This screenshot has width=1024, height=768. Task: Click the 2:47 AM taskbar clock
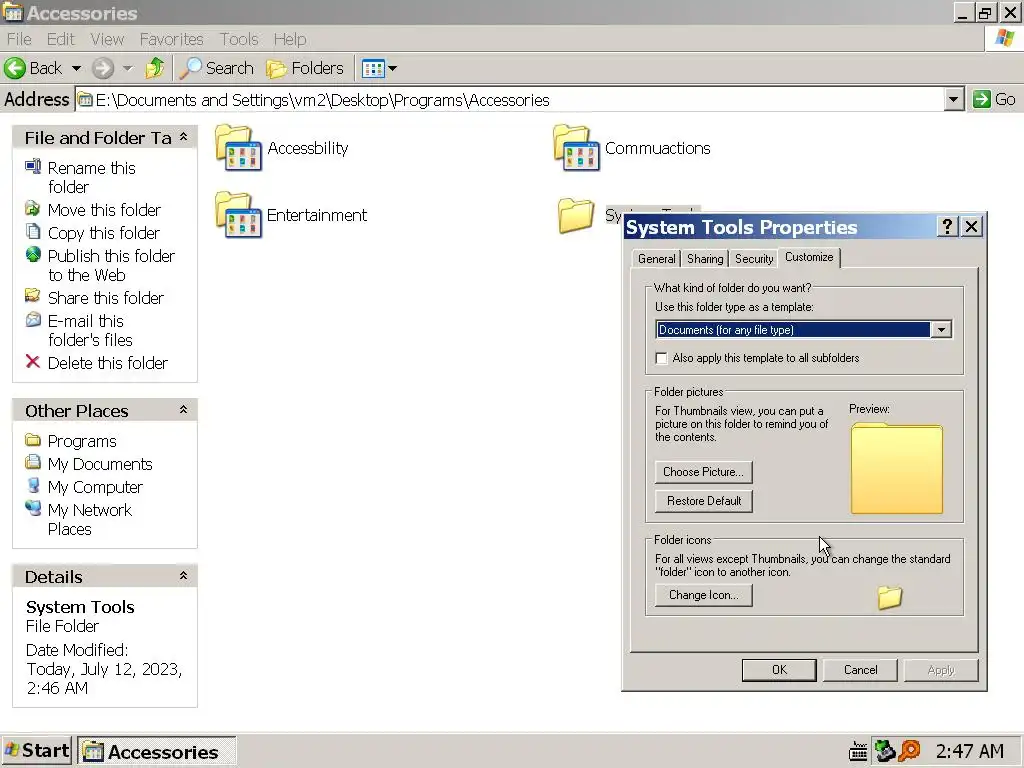click(970, 751)
